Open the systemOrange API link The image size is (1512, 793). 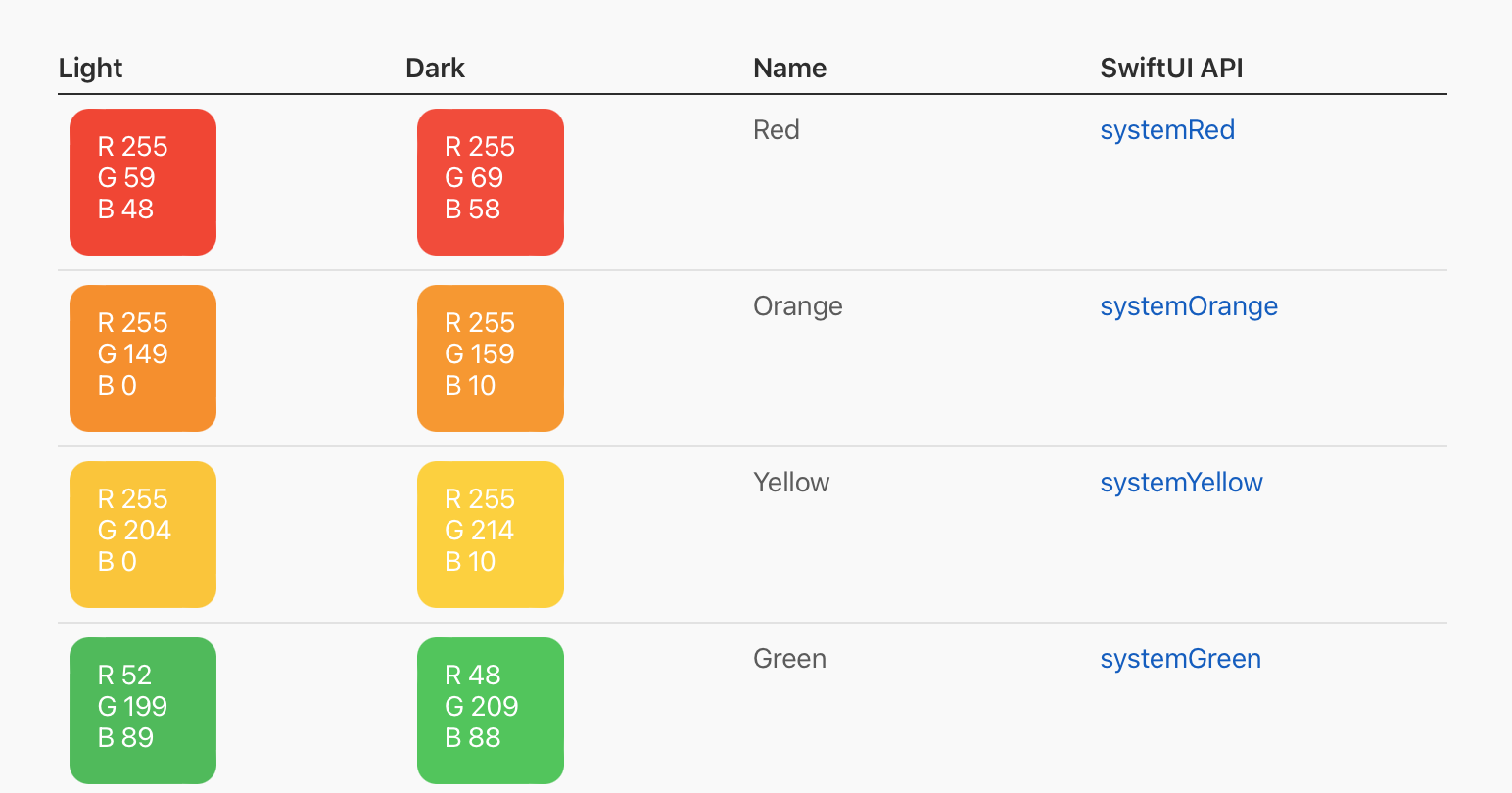pos(1189,306)
